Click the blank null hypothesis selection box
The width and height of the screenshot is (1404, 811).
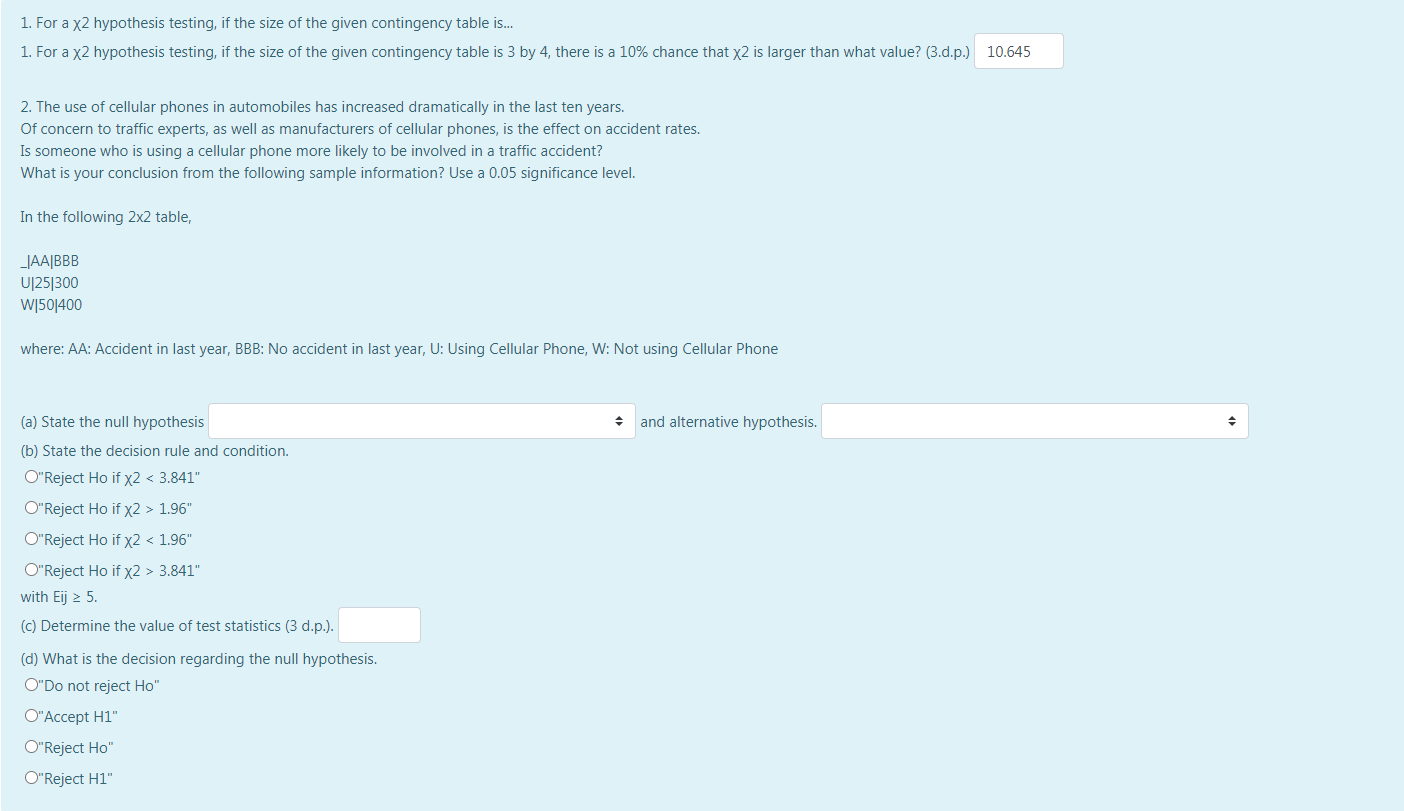pos(420,420)
